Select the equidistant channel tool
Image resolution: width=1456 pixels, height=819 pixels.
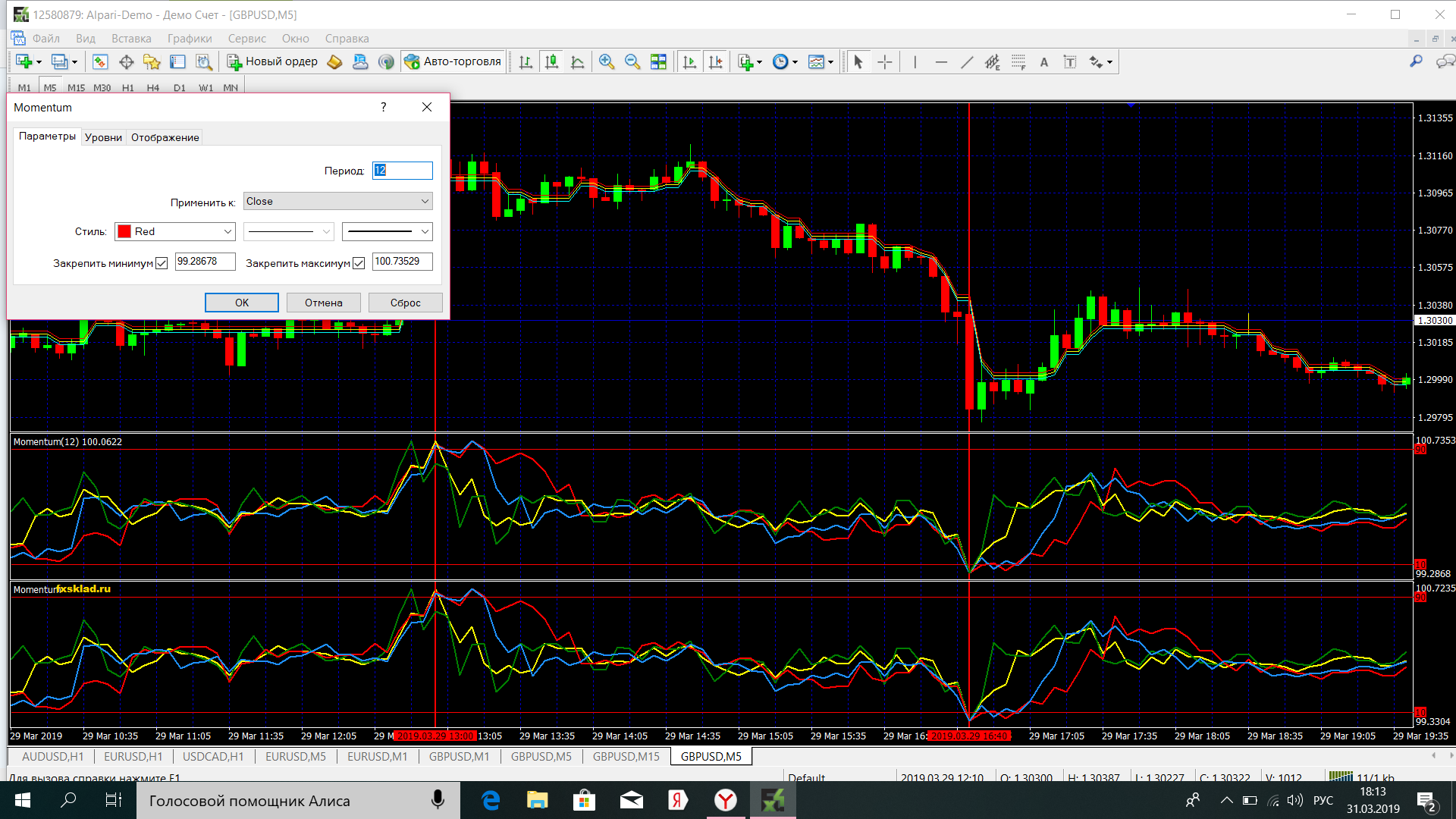point(992,62)
